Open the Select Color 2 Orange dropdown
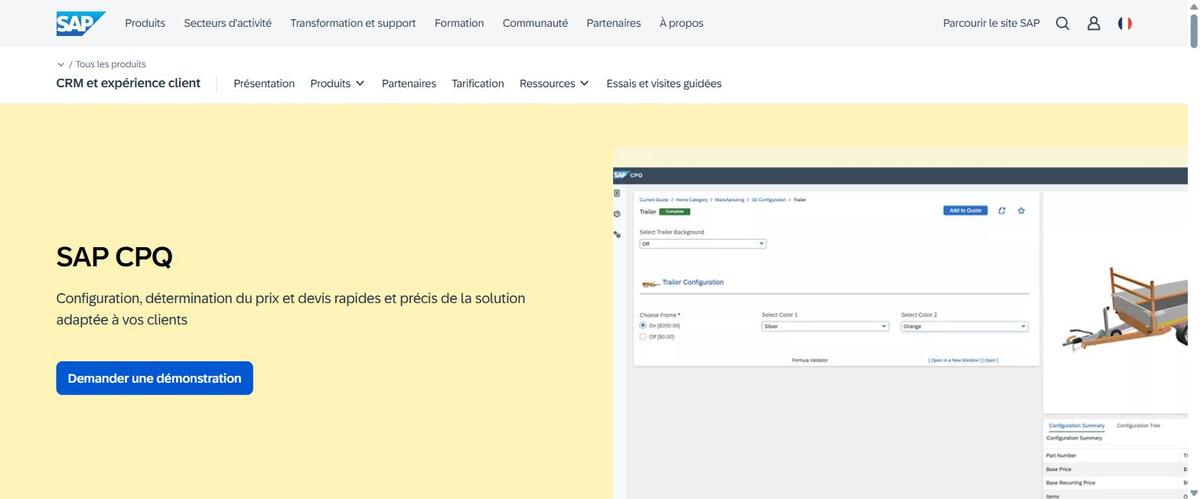This screenshot has height=499, width=1200. (964, 326)
